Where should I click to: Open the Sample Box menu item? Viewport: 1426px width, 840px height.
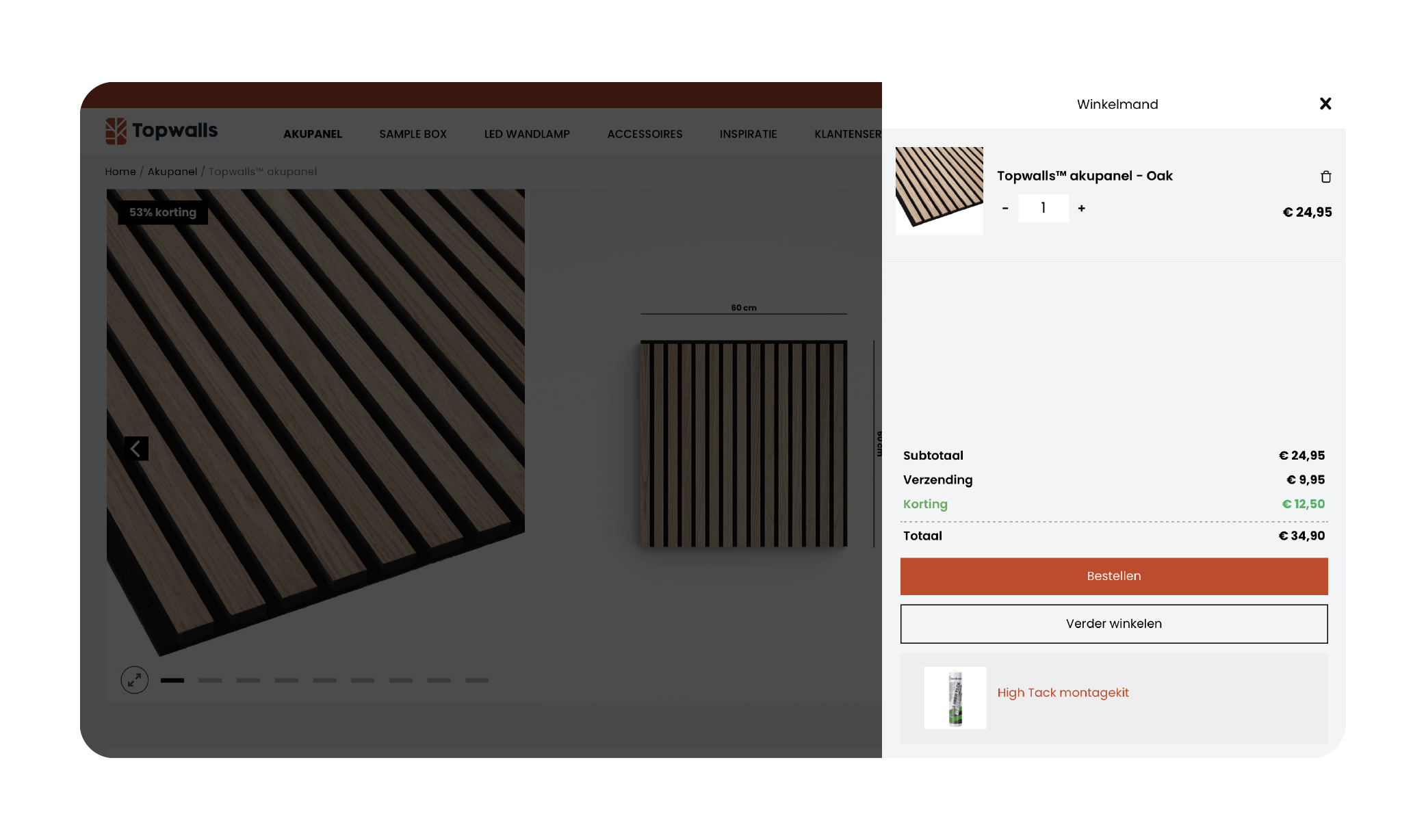point(413,134)
